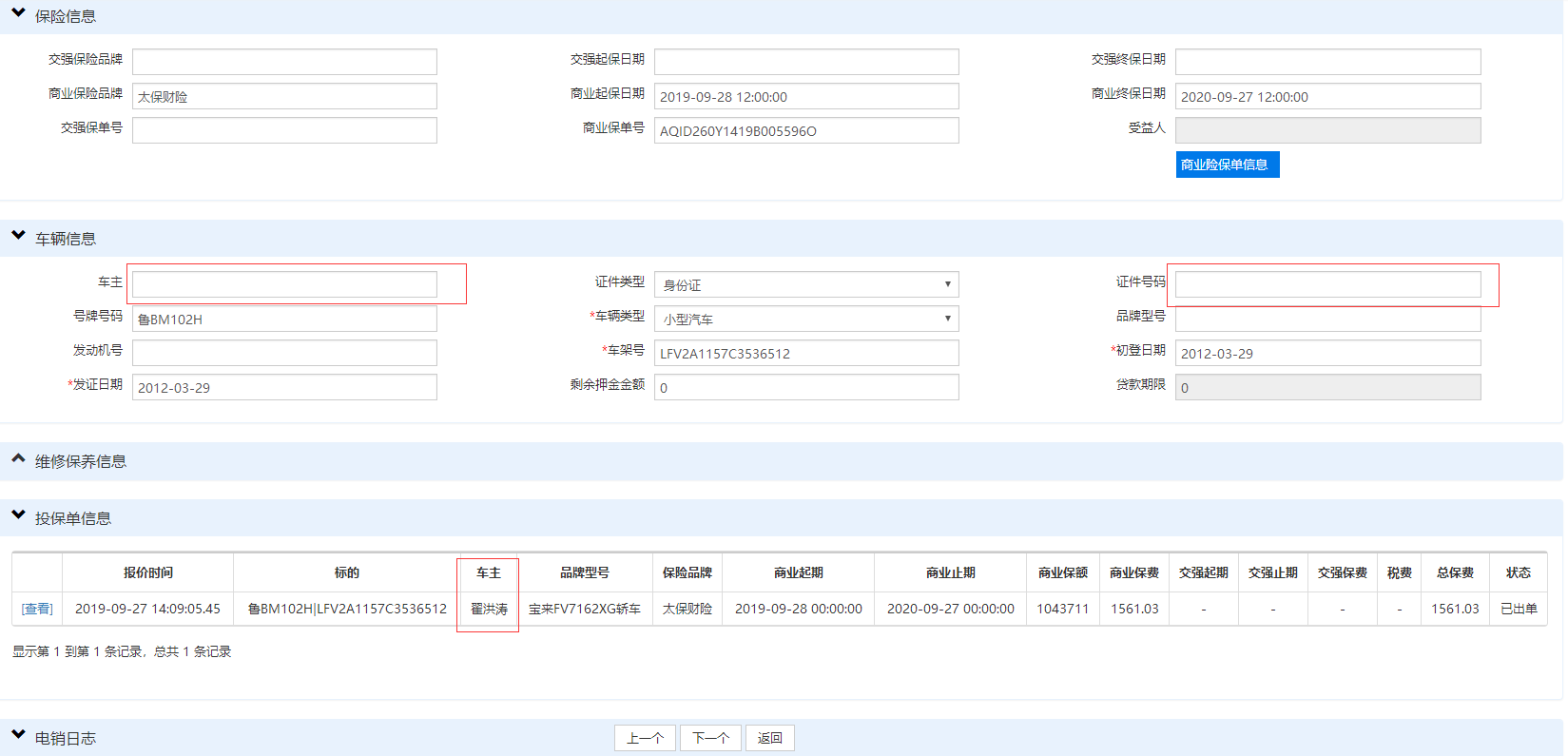
Task: Click the 车主 column header
Action: pos(489,572)
